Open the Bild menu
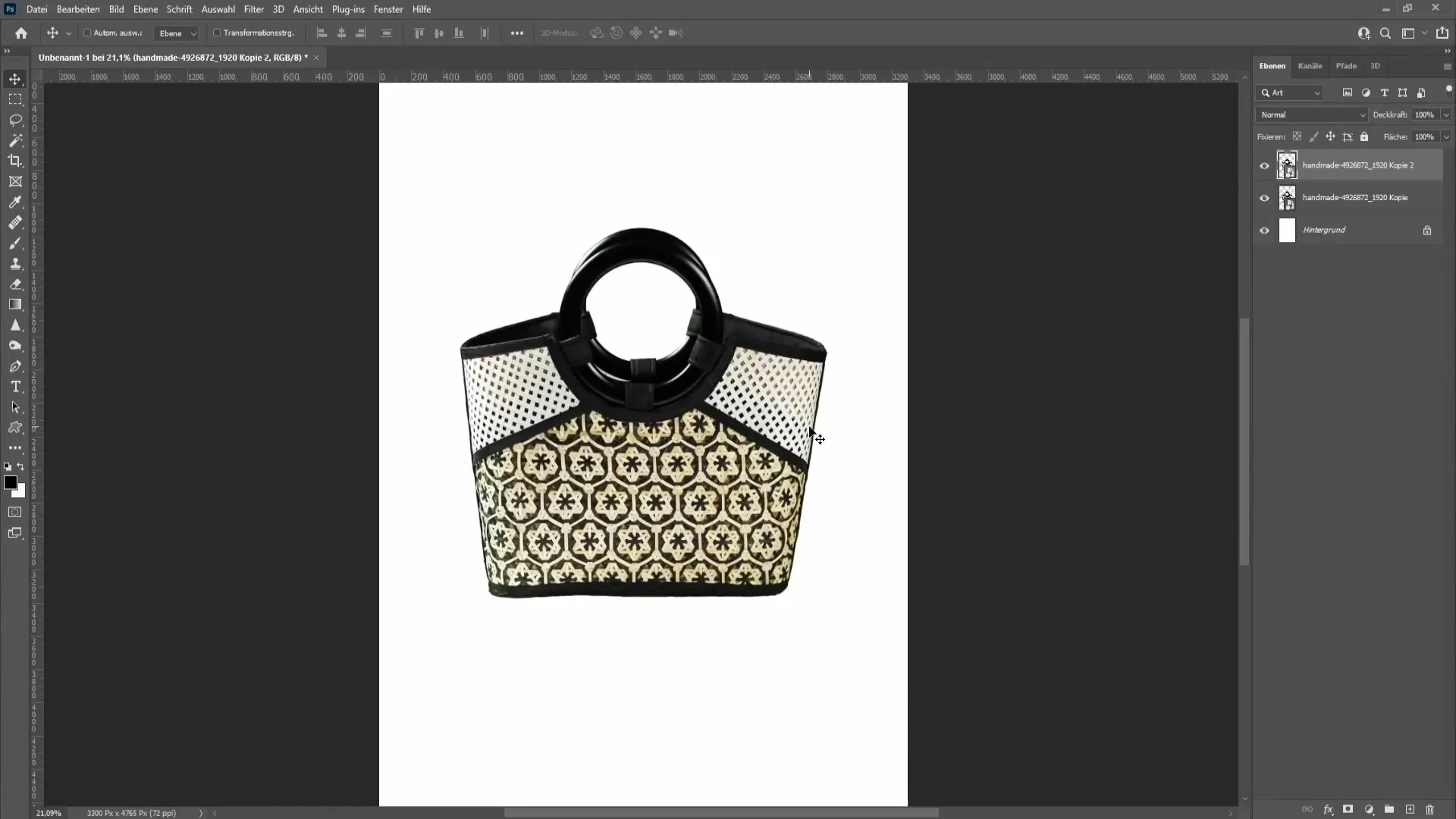The height and width of the screenshot is (819, 1456). click(116, 9)
